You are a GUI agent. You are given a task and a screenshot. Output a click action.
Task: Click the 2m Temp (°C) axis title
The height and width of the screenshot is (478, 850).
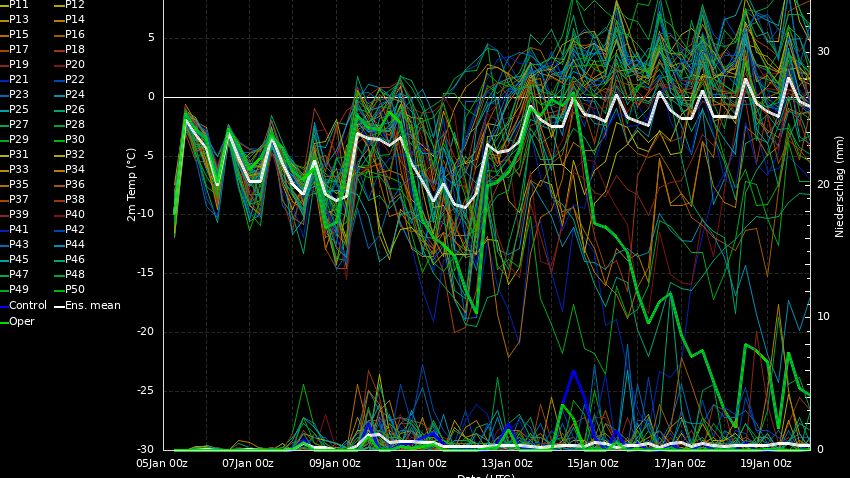(x=131, y=184)
